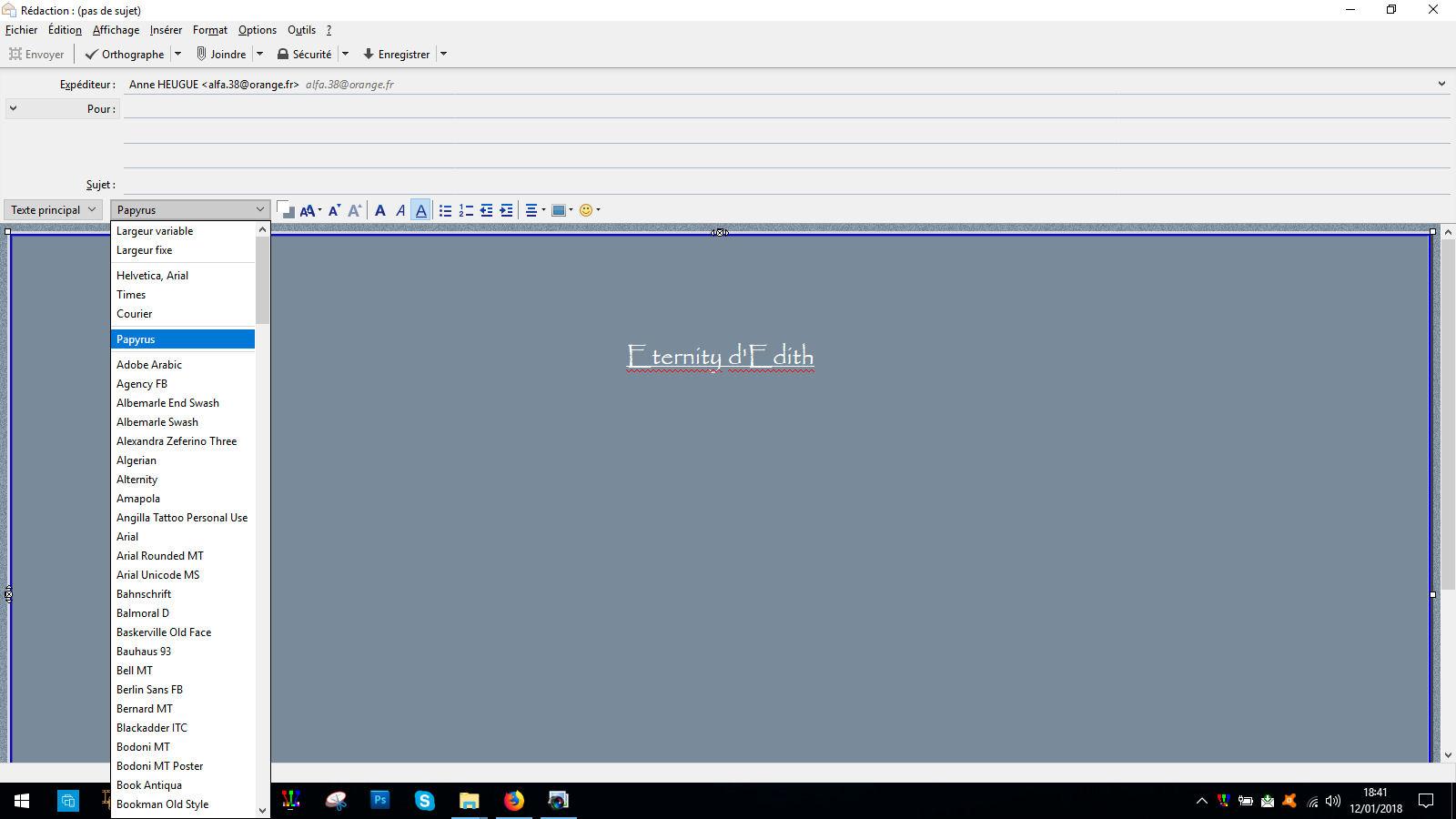This screenshot has width=1456, height=819.
Task: Expand the Enregistrer dropdown arrow
Action: pyautogui.click(x=443, y=54)
